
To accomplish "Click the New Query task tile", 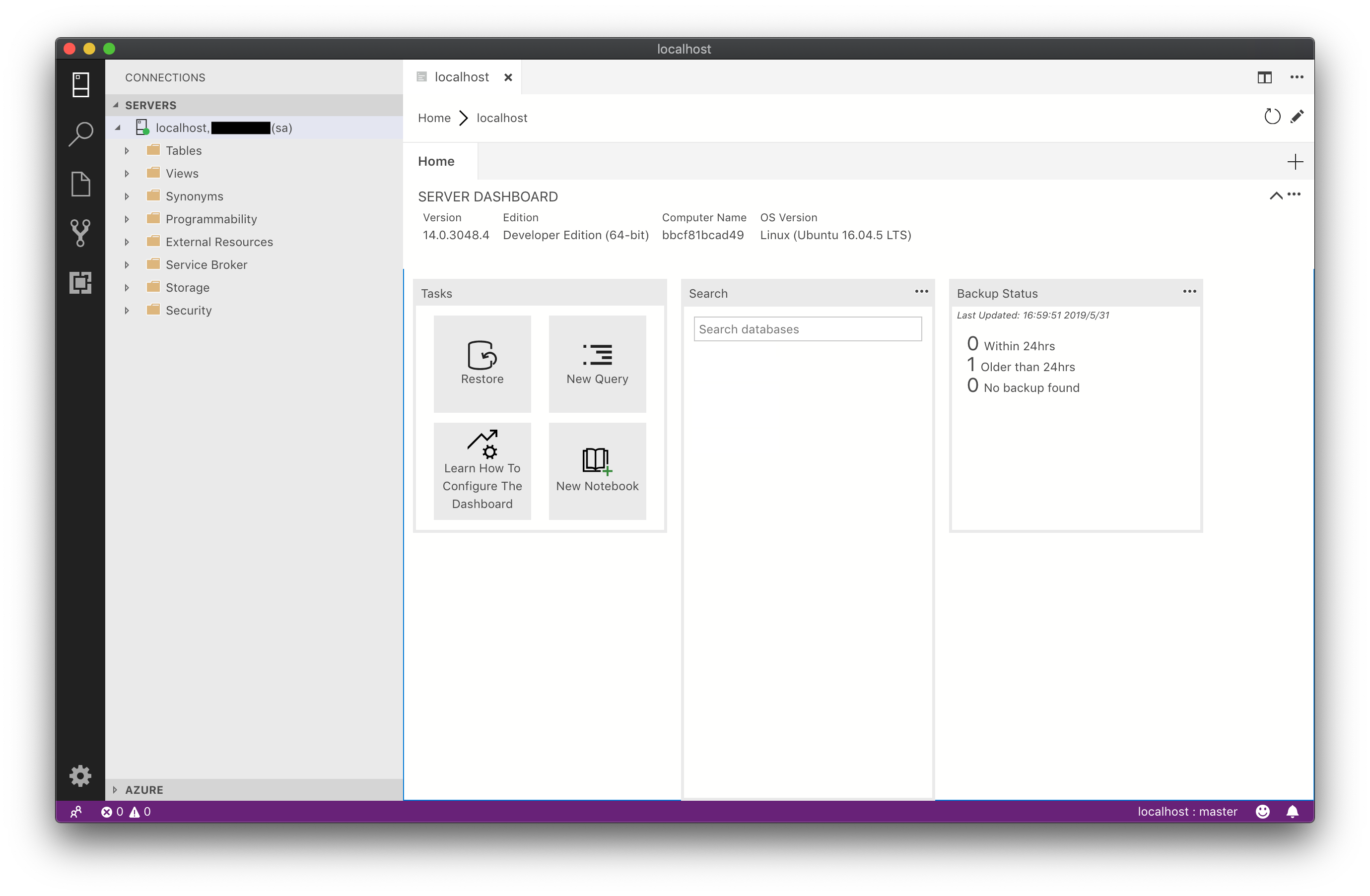I will [597, 364].
